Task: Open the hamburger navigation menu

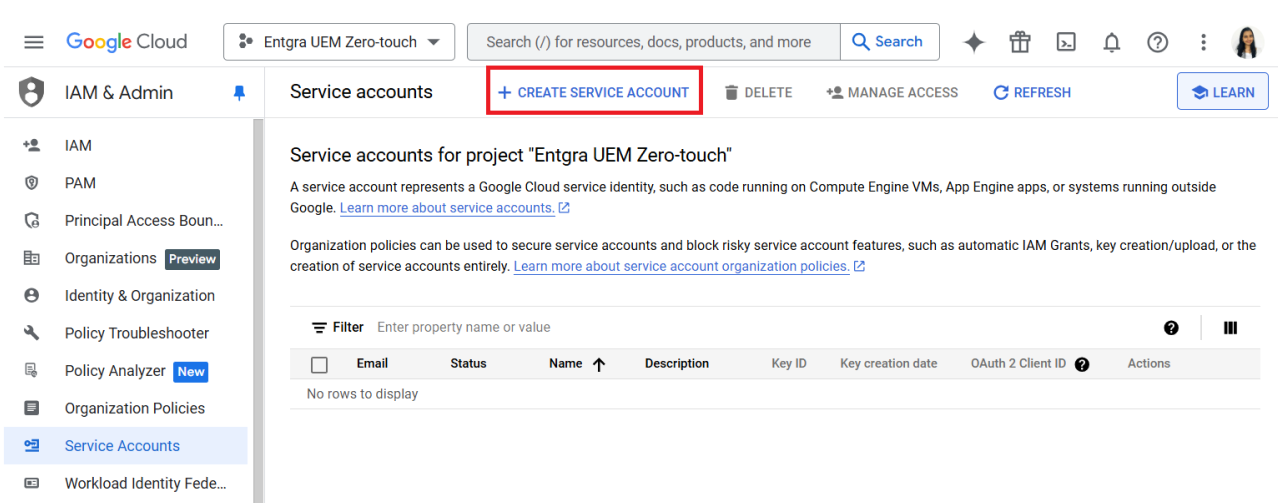Action: pos(34,42)
